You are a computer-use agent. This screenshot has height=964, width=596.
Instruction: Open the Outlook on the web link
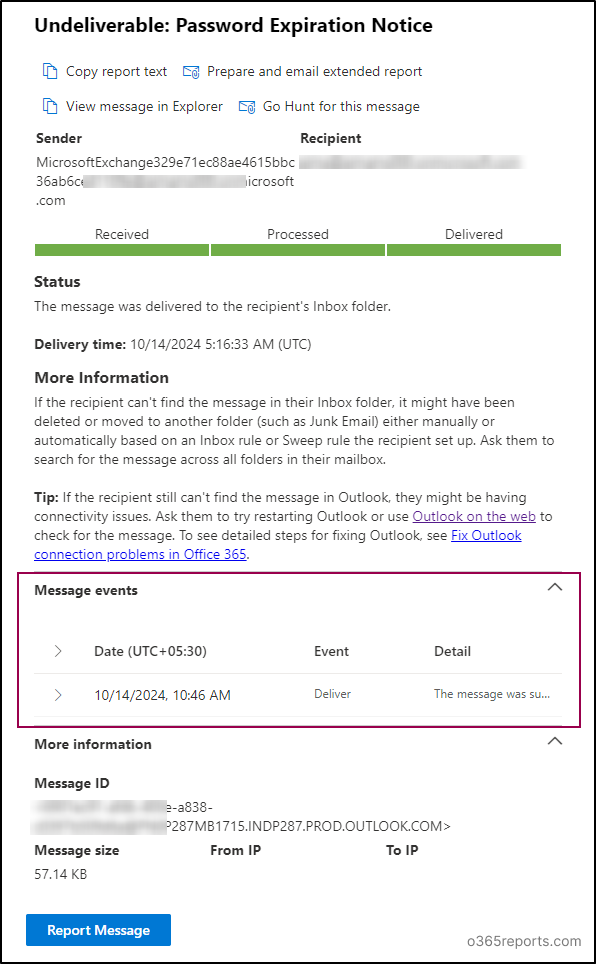click(x=474, y=516)
